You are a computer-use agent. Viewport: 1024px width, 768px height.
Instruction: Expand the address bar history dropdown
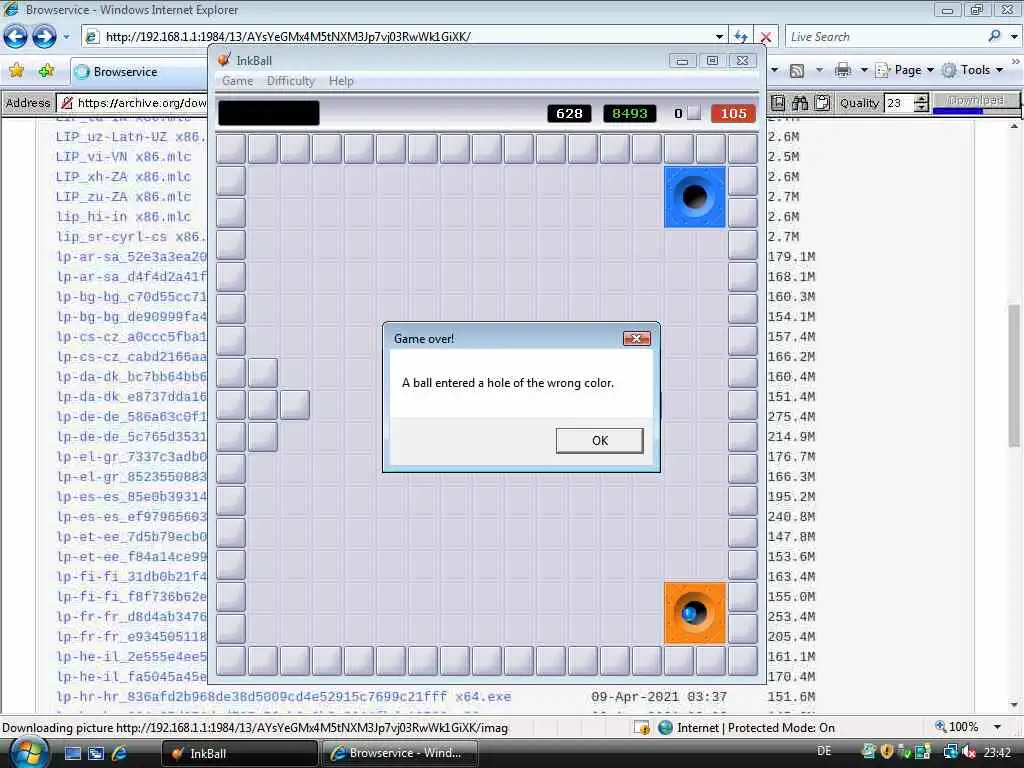point(719,37)
